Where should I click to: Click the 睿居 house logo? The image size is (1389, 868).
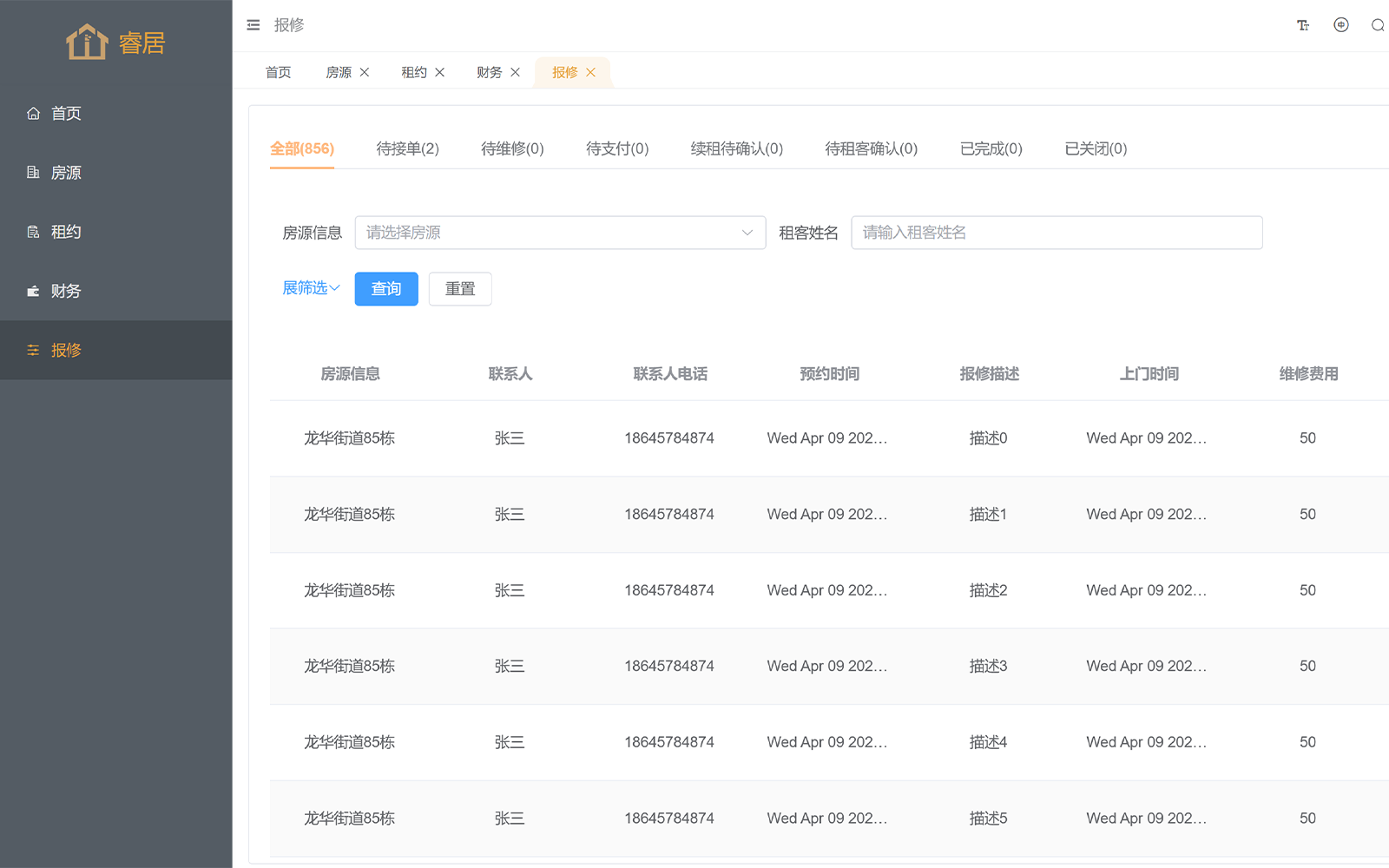(x=87, y=42)
